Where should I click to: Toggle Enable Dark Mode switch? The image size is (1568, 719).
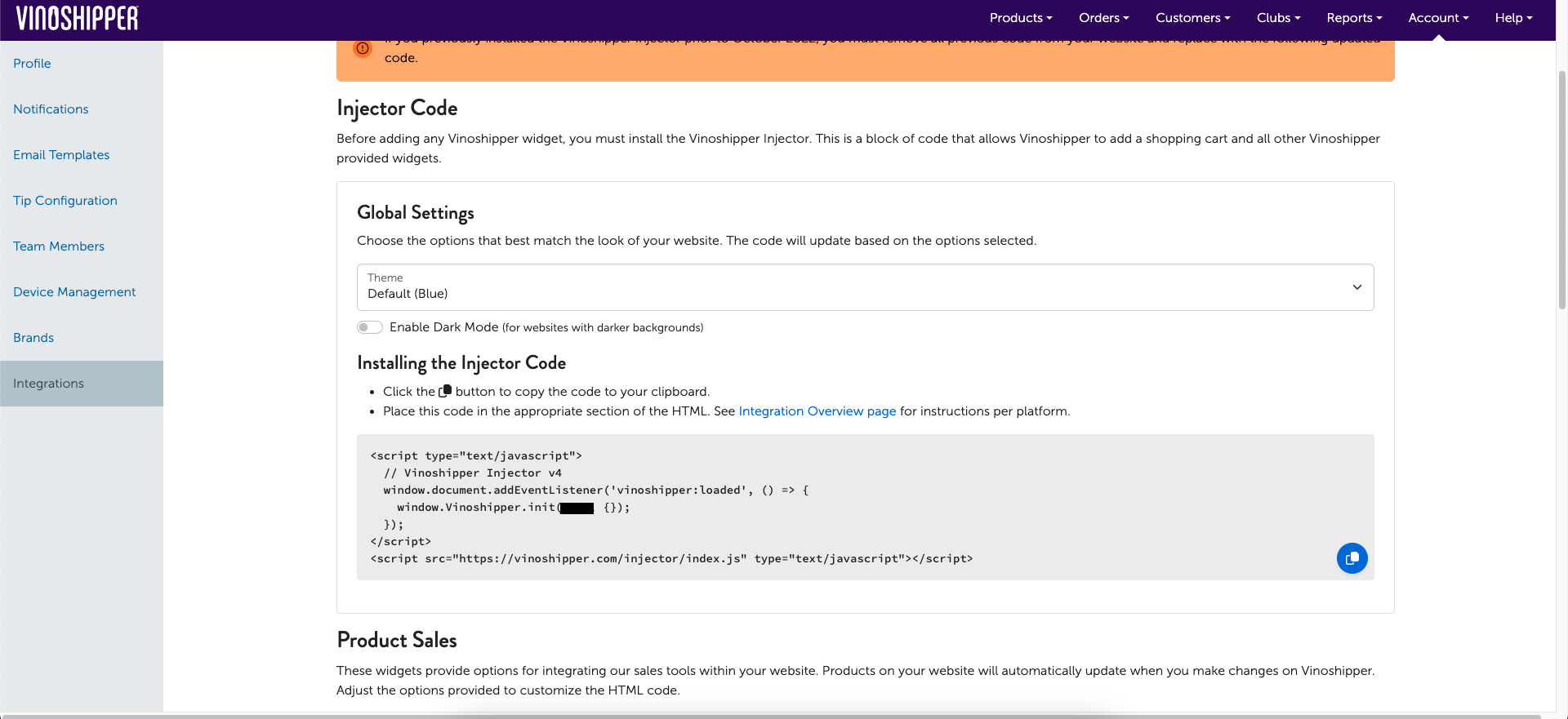(x=370, y=327)
